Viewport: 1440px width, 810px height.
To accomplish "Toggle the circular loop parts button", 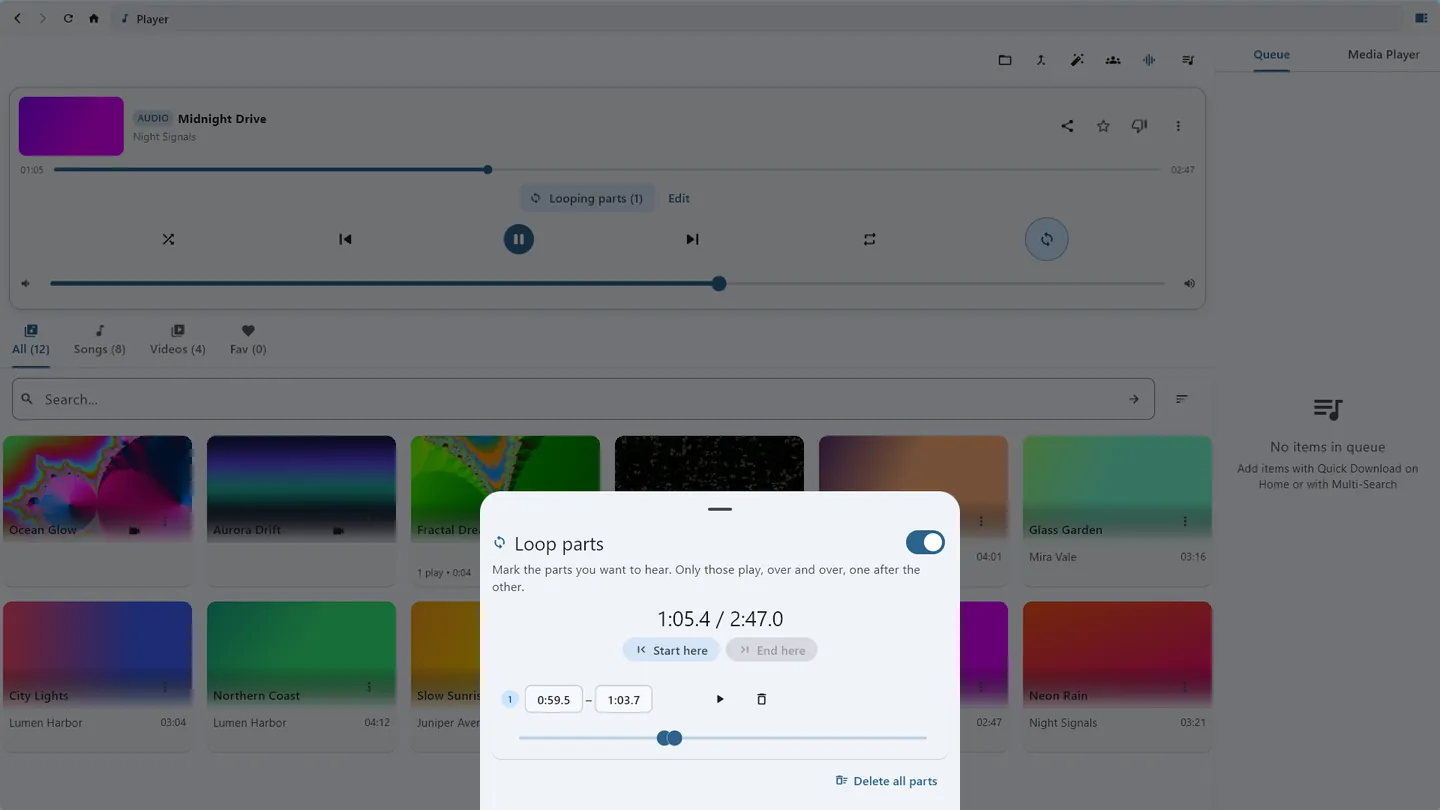I will click(x=1046, y=239).
